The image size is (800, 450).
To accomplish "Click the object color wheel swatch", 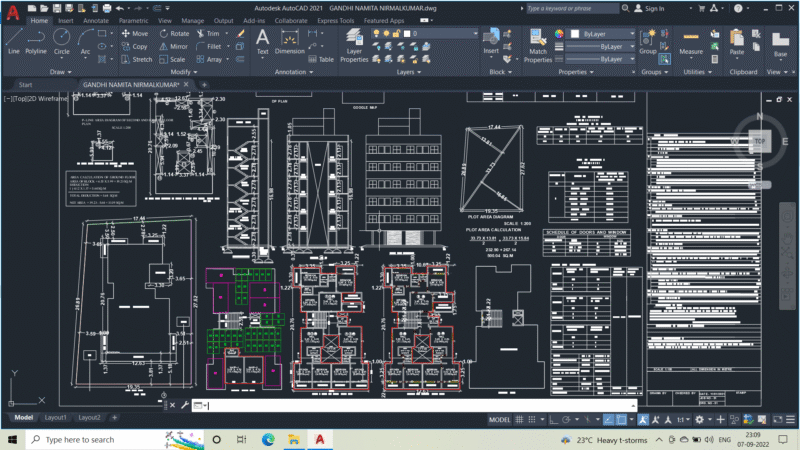I will click(x=559, y=34).
